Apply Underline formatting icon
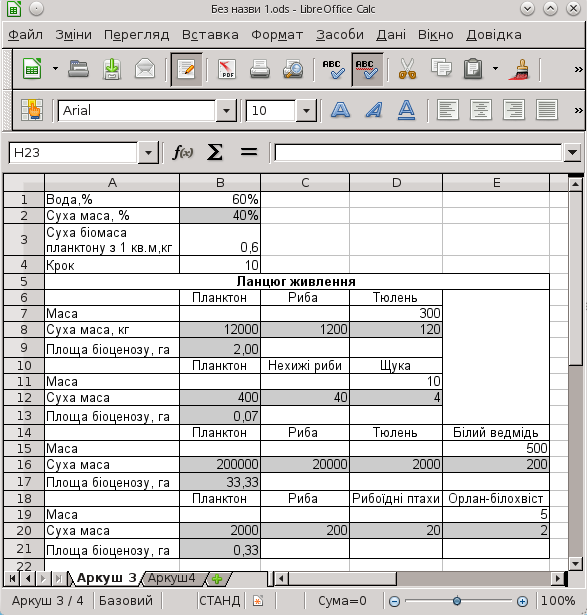587x615 pixels. click(x=406, y=110)
